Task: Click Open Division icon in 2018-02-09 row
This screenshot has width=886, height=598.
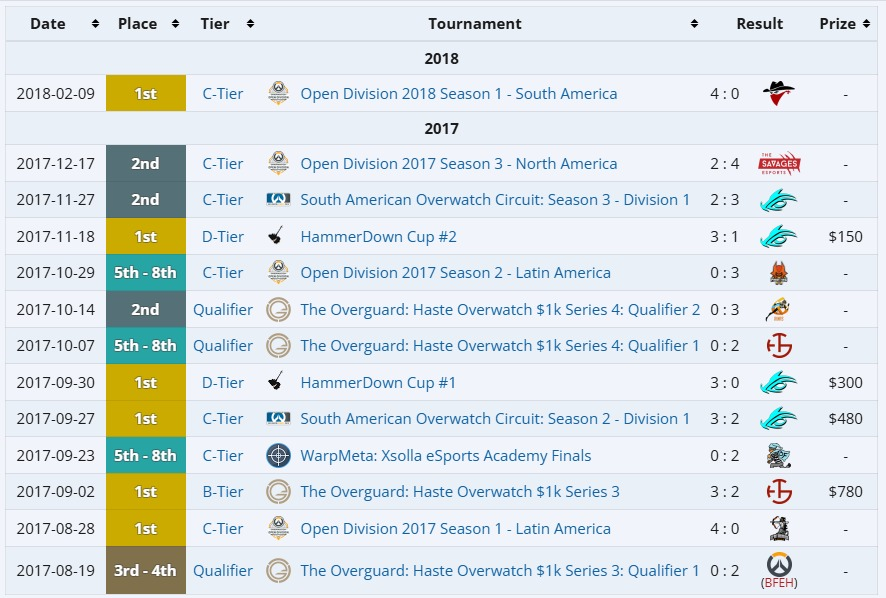Action: (x=278, y=93)
